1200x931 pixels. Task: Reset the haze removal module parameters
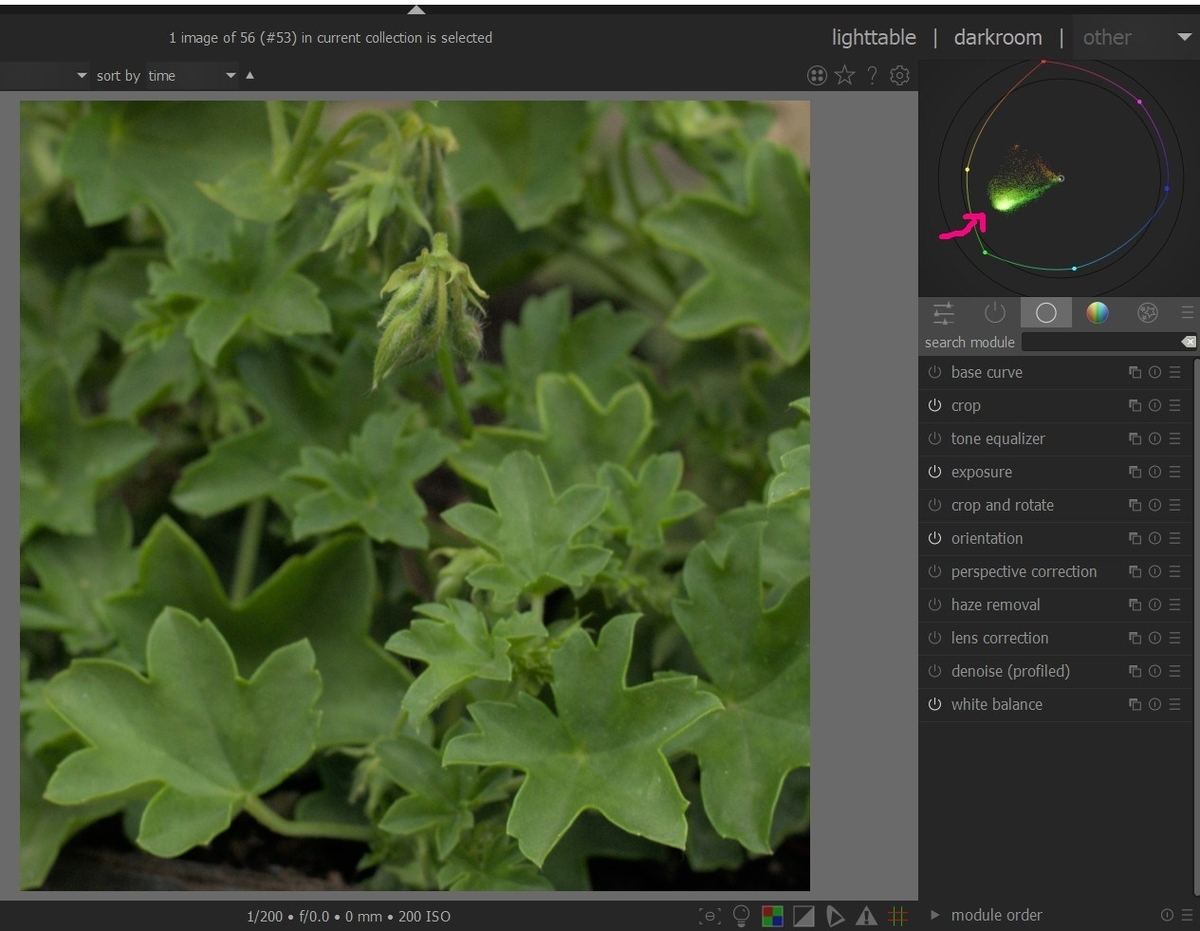tap(1154, 604)
